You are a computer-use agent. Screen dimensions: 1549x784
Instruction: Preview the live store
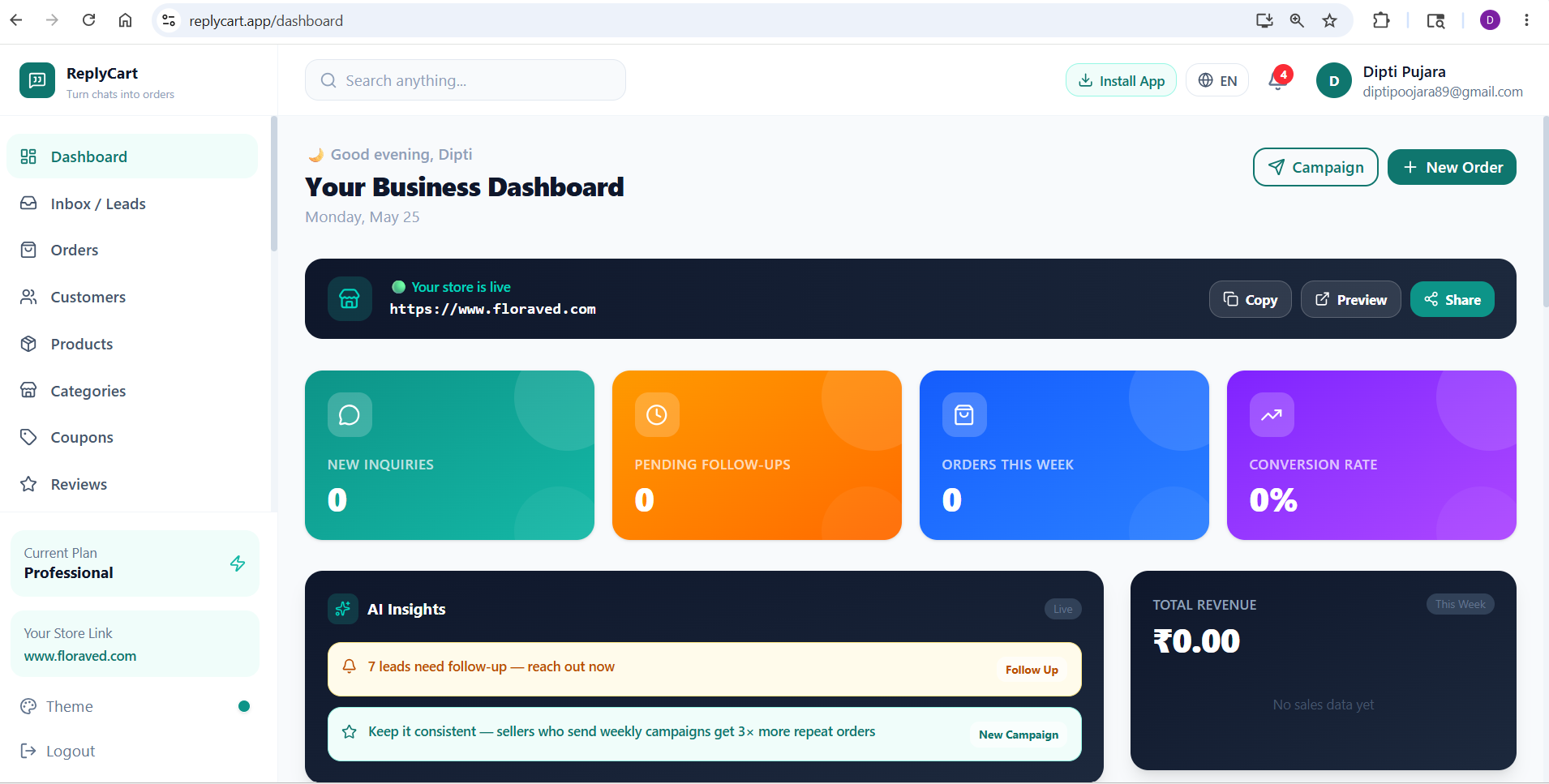pyautogui.click(x=1351, y=299)
